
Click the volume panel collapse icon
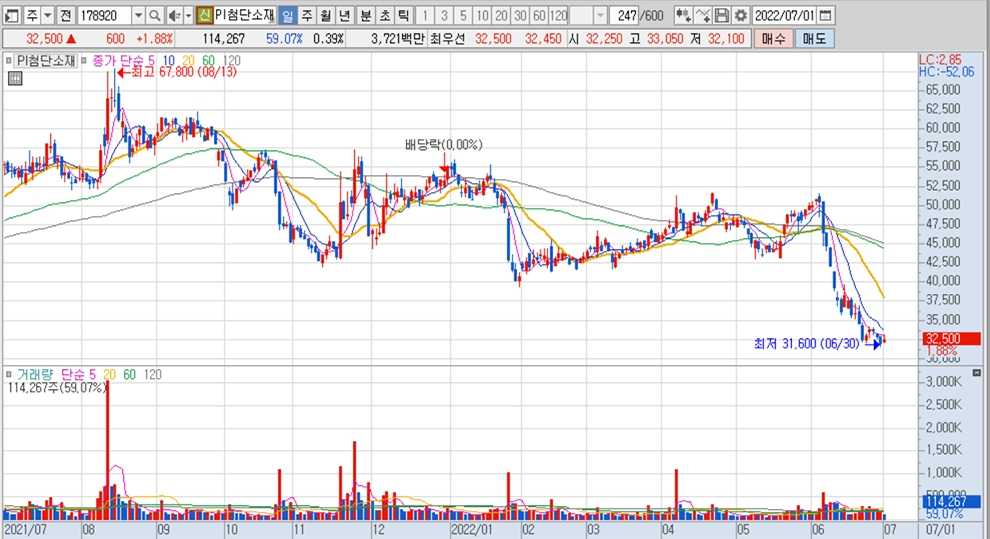pos(977,373)
